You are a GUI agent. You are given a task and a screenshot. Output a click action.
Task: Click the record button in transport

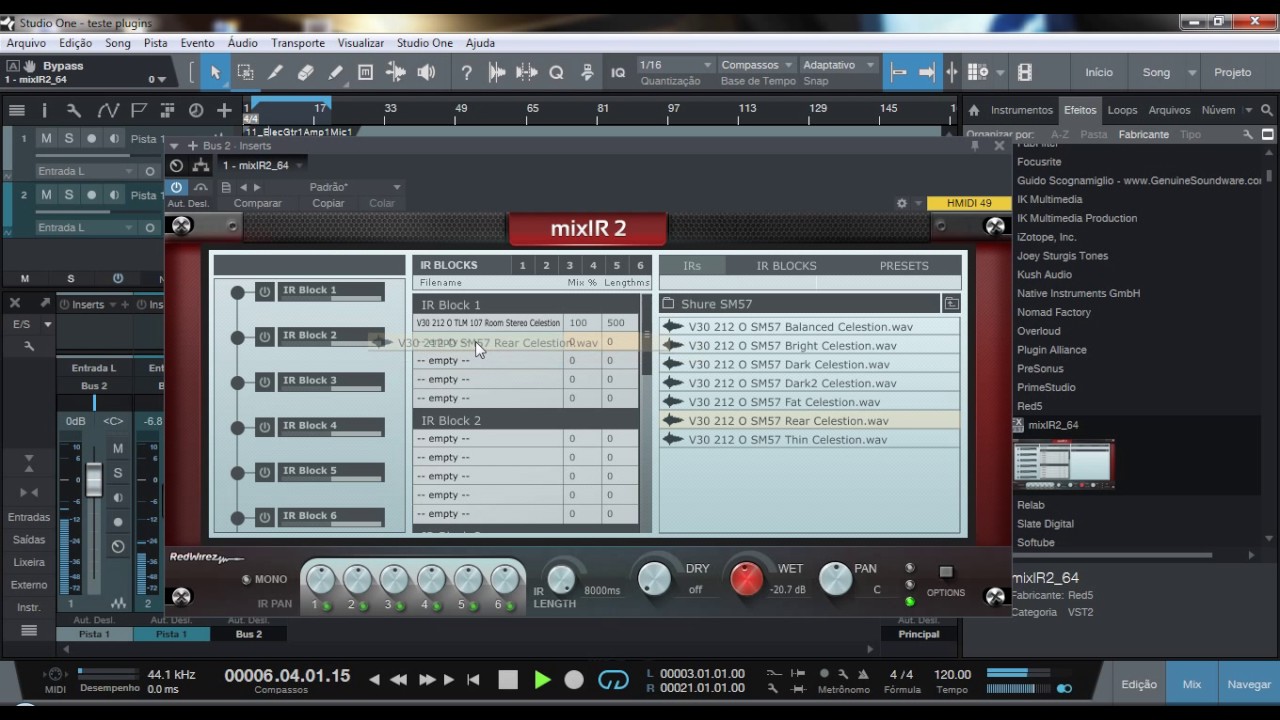tap(574, 680)
